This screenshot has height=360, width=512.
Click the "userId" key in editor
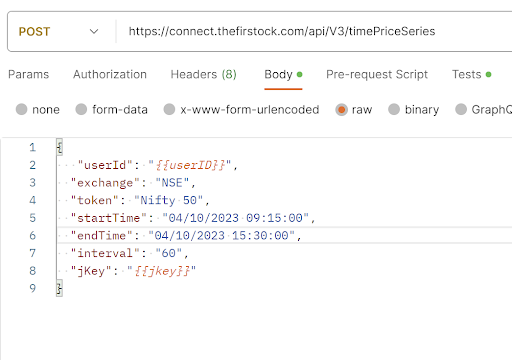105,165
